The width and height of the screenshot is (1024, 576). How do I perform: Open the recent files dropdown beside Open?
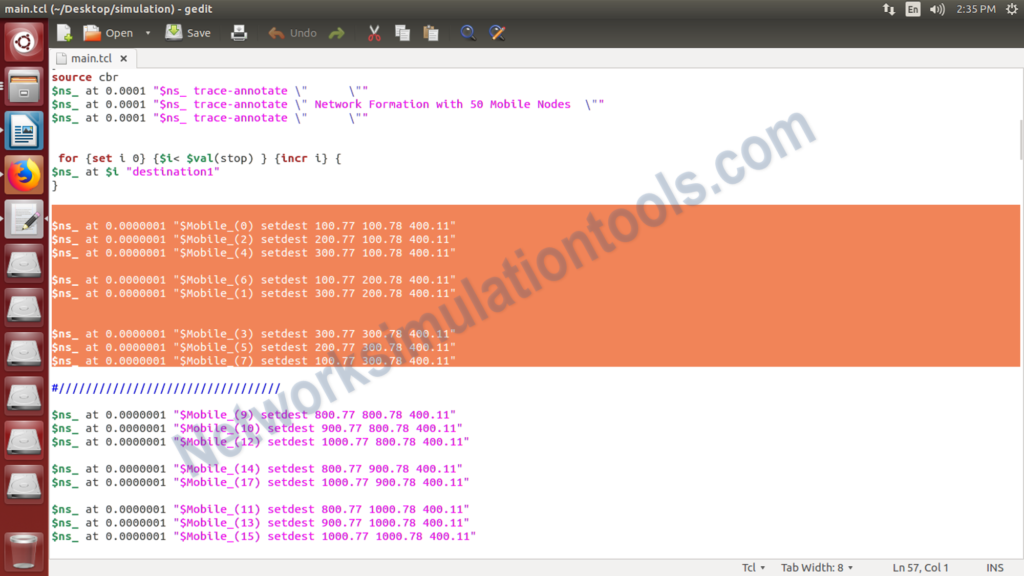coord(147,32)
